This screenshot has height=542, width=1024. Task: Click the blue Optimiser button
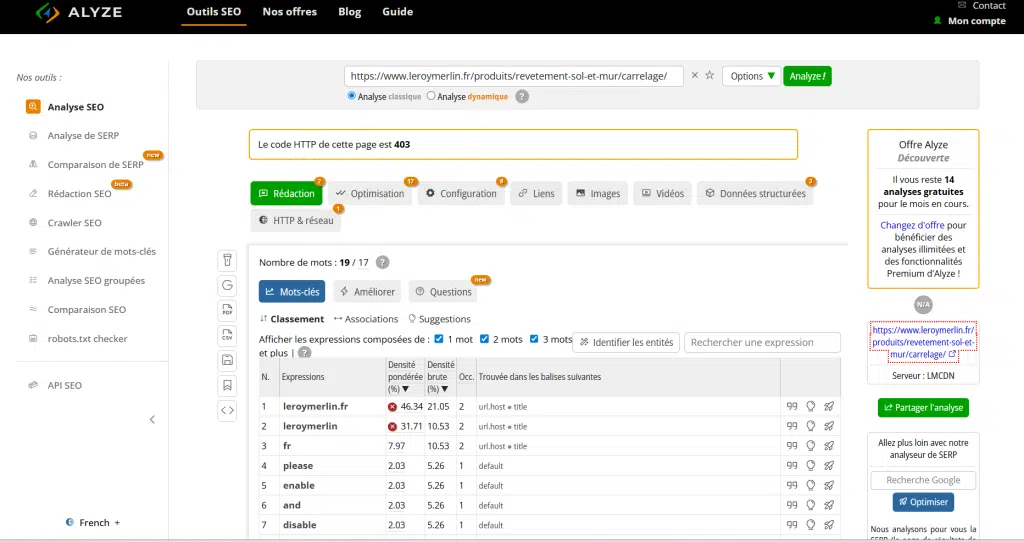(x=923, y=502)
